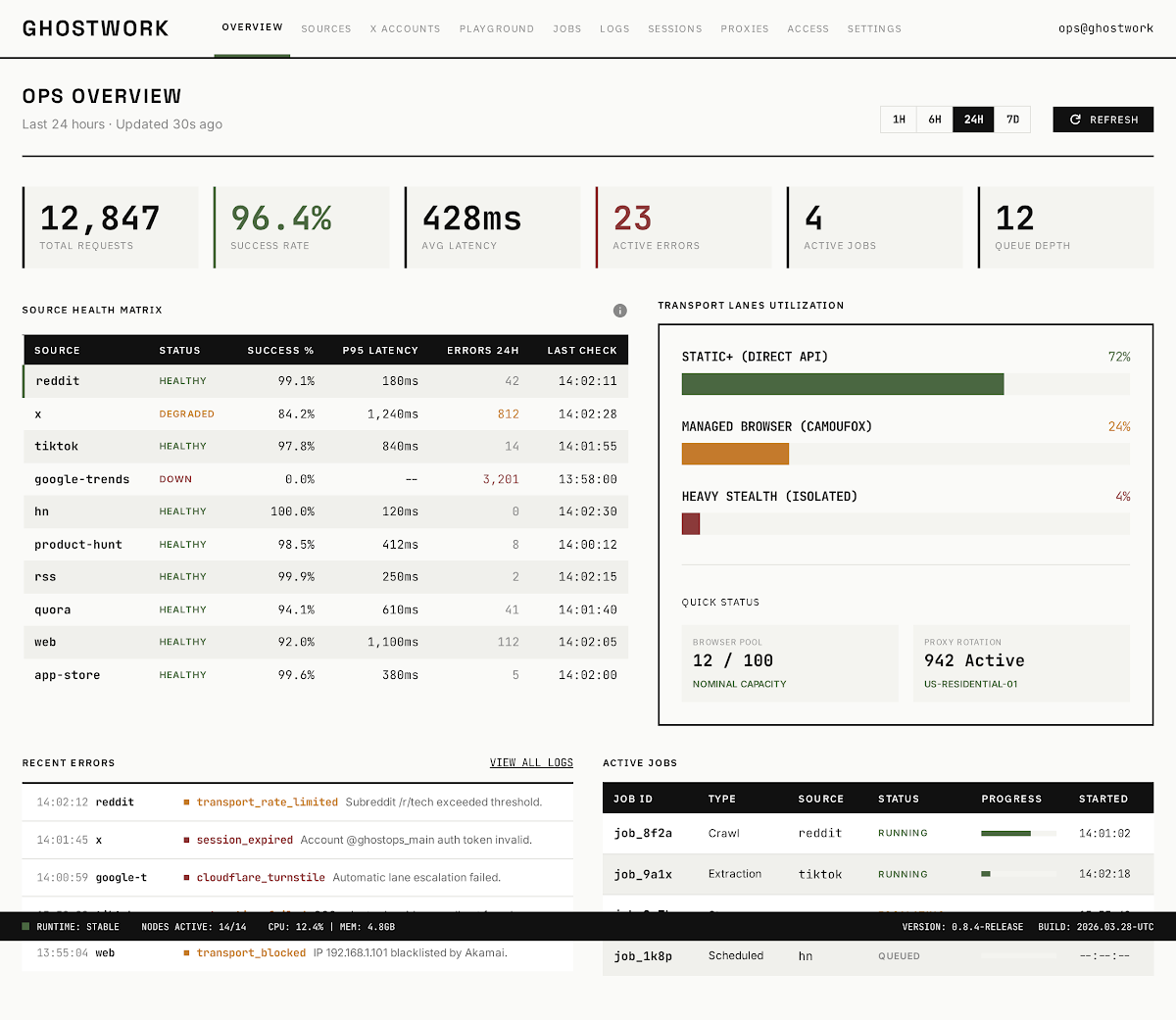Screen dimensions: 1176x1020
Task: Select the reddit source row
Action: click(325, 381)
